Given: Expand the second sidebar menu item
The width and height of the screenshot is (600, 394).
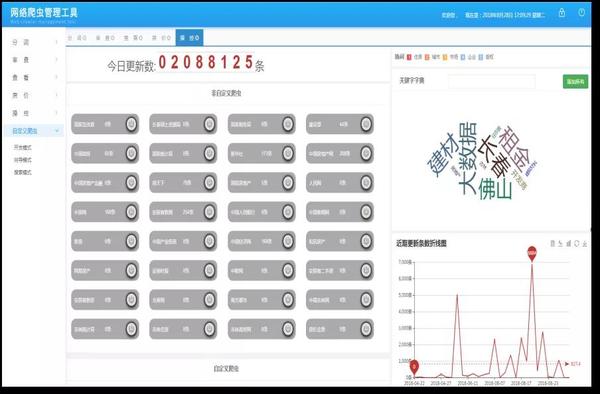Looking at the screenshot, I should (35, 60).
